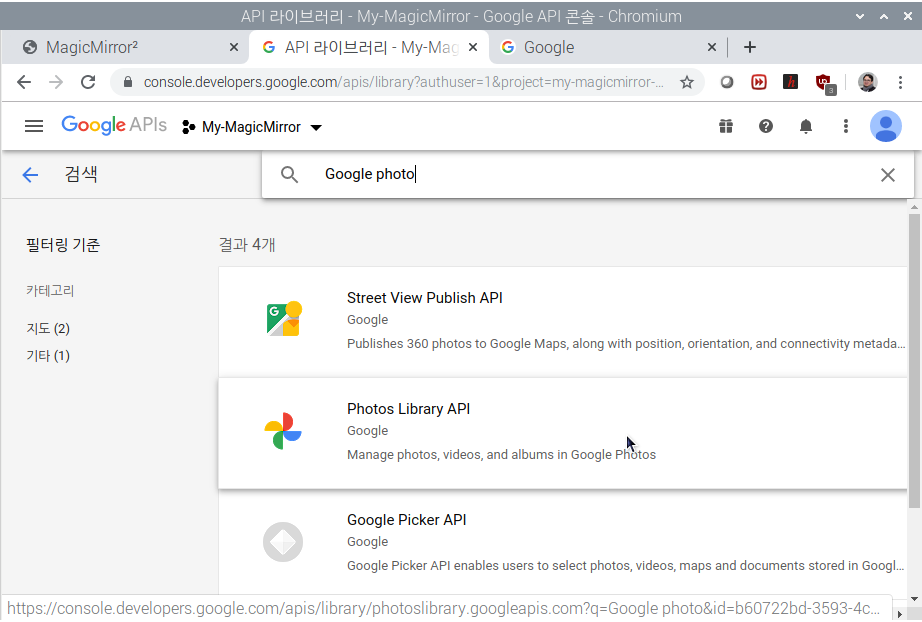Open the gift free trial icon
922x622 pixels.
[x=726, y=126]
